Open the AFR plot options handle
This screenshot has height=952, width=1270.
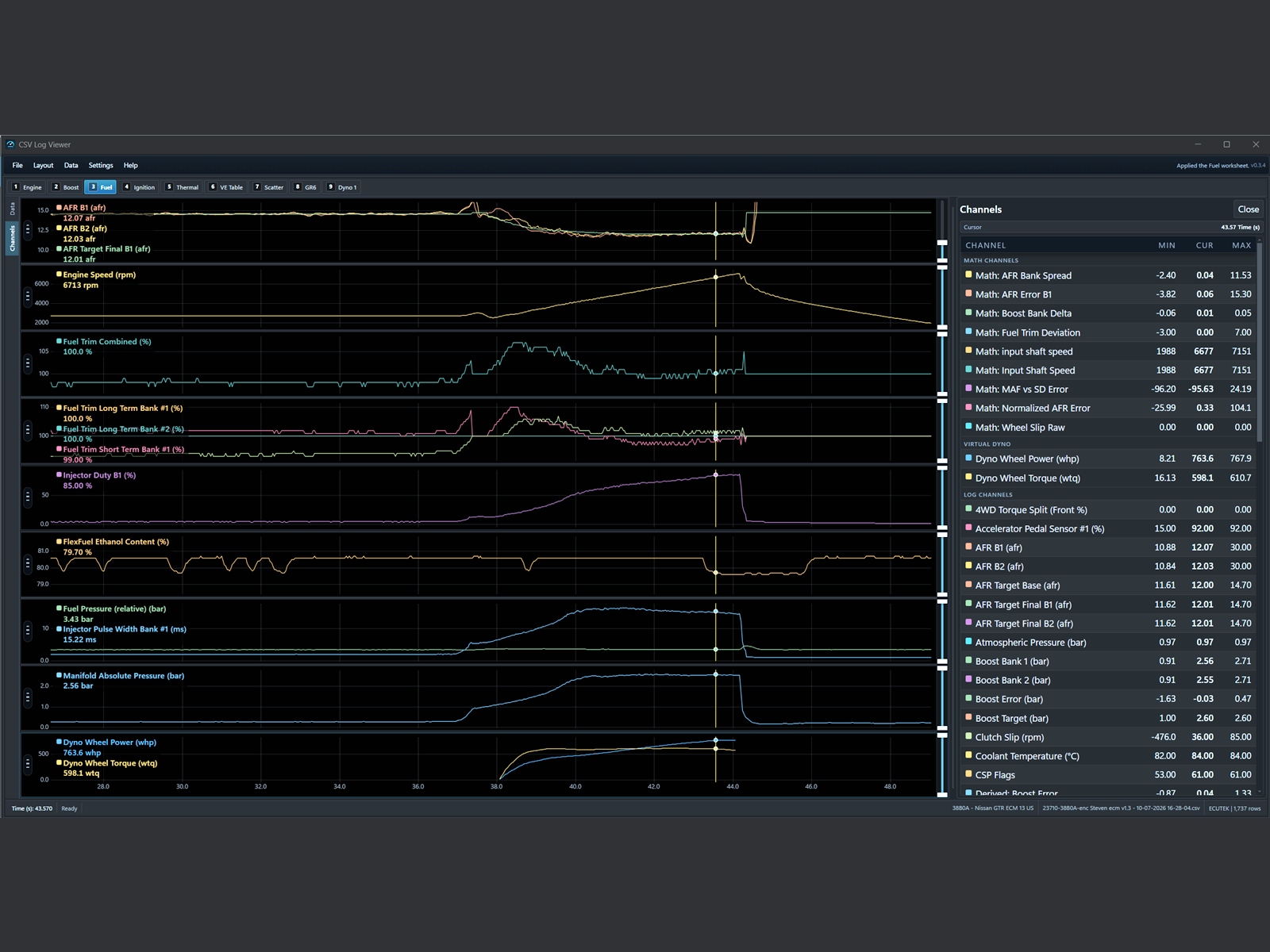click(28, 230)
